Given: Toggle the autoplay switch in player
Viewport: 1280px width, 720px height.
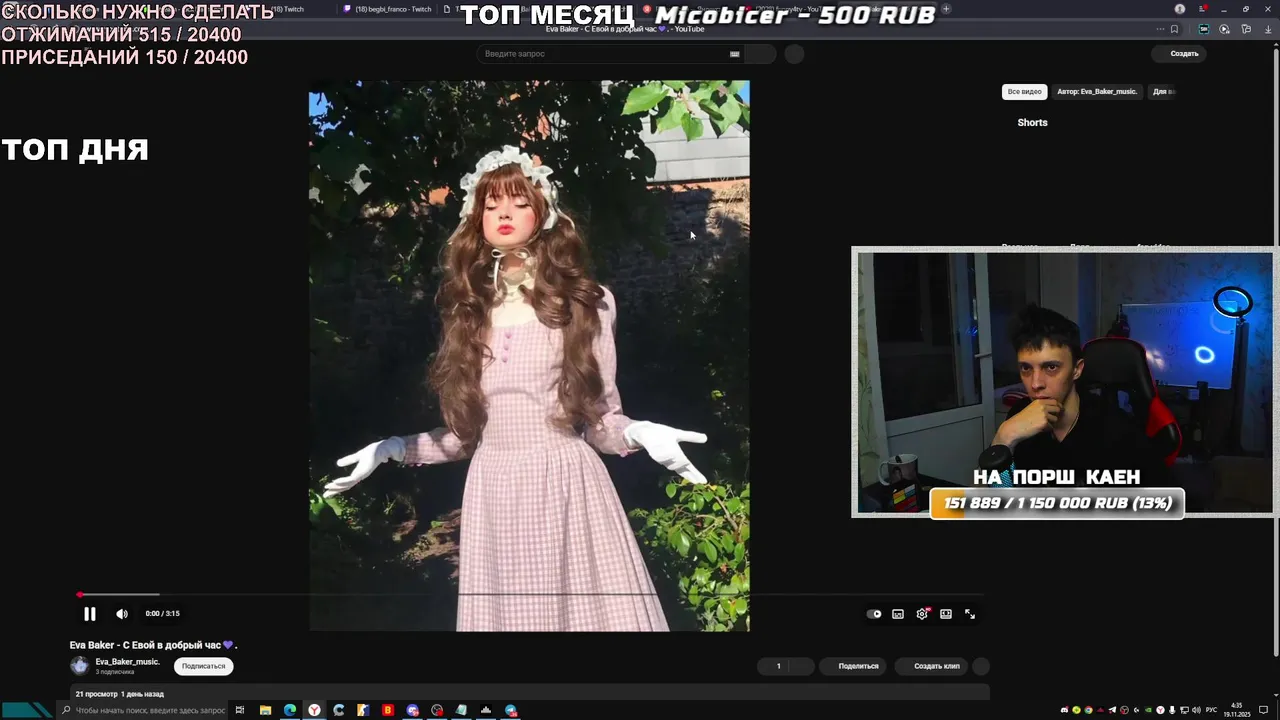Looking at the screenshot, I should pyautogui.click(x=874, y=614).
